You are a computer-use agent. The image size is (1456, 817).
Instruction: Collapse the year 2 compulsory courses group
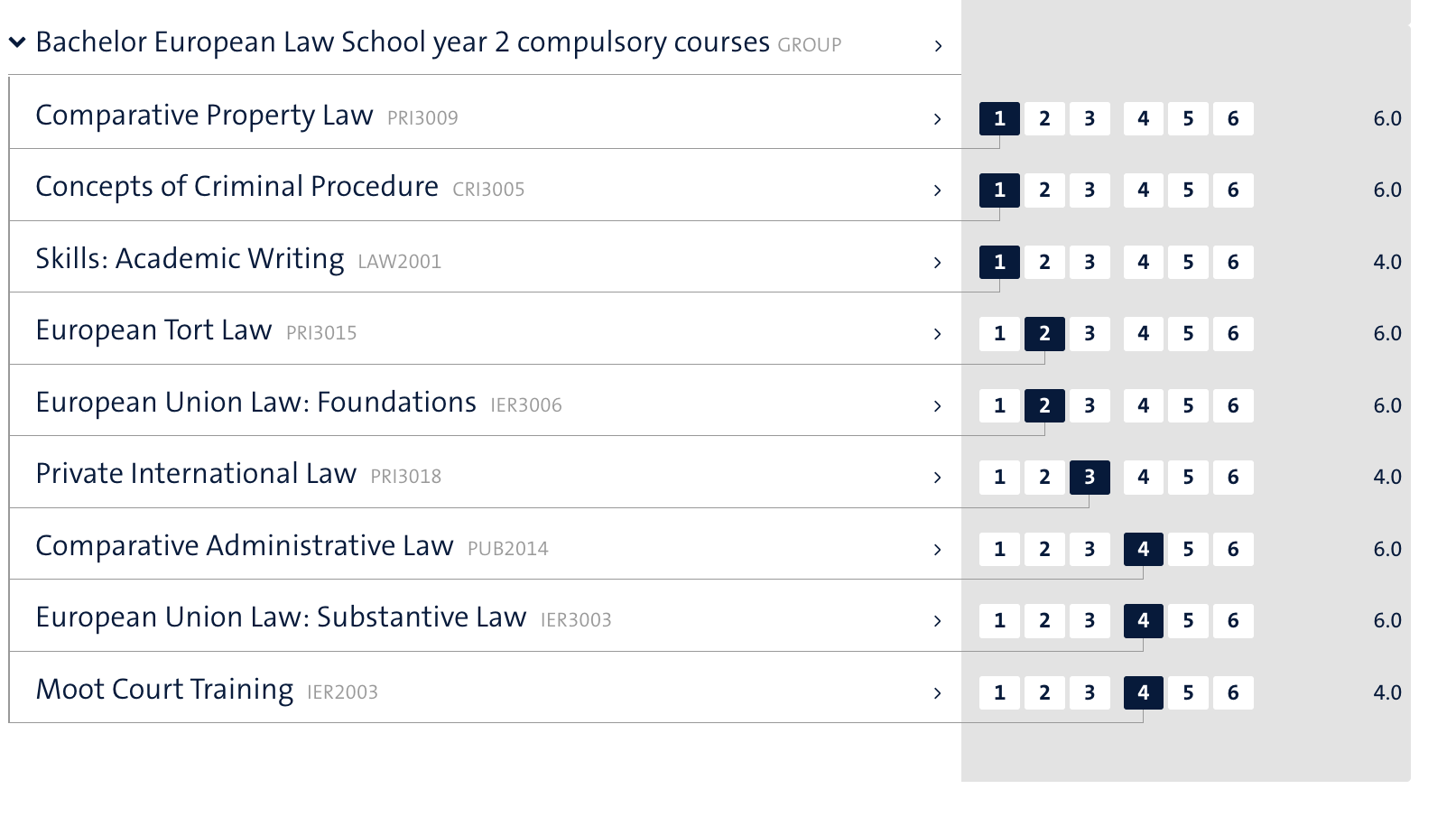click(17, 42)
